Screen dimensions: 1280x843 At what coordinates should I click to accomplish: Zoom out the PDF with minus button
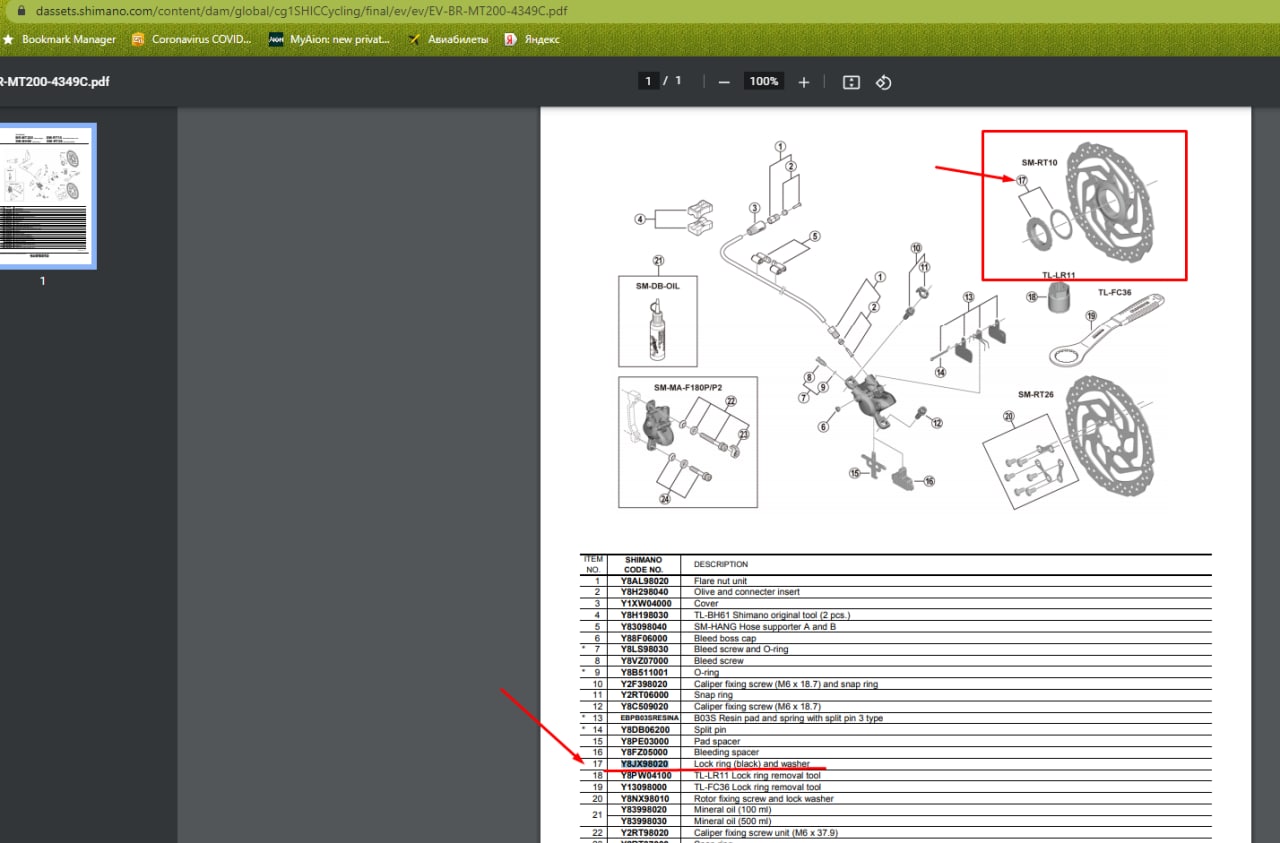pyautogui.click(x=724, y=82)
